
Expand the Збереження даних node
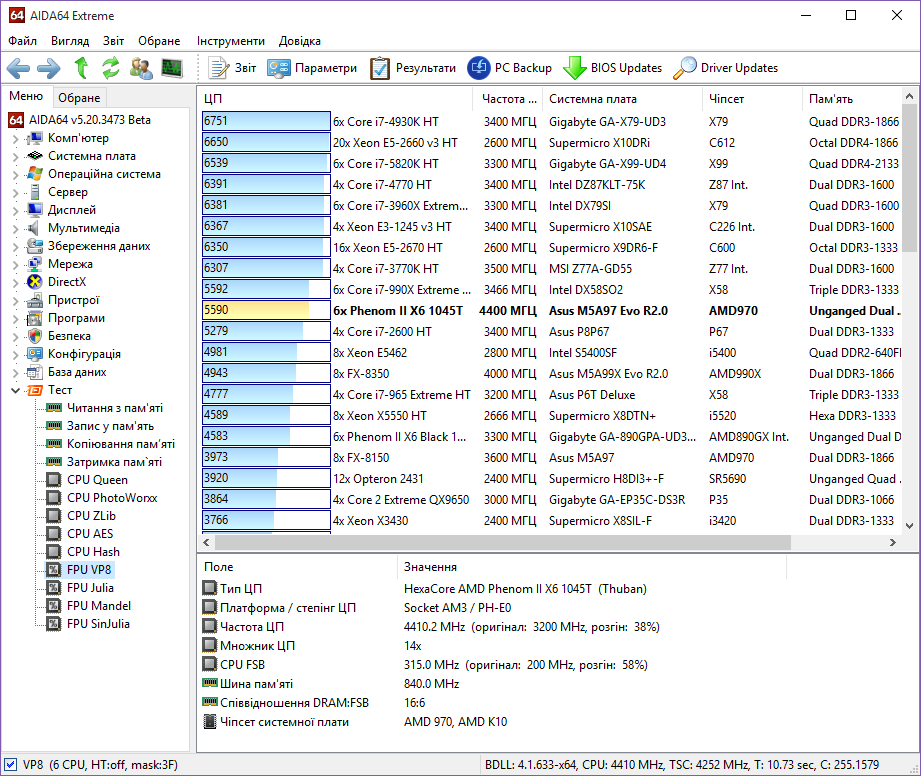15,246
